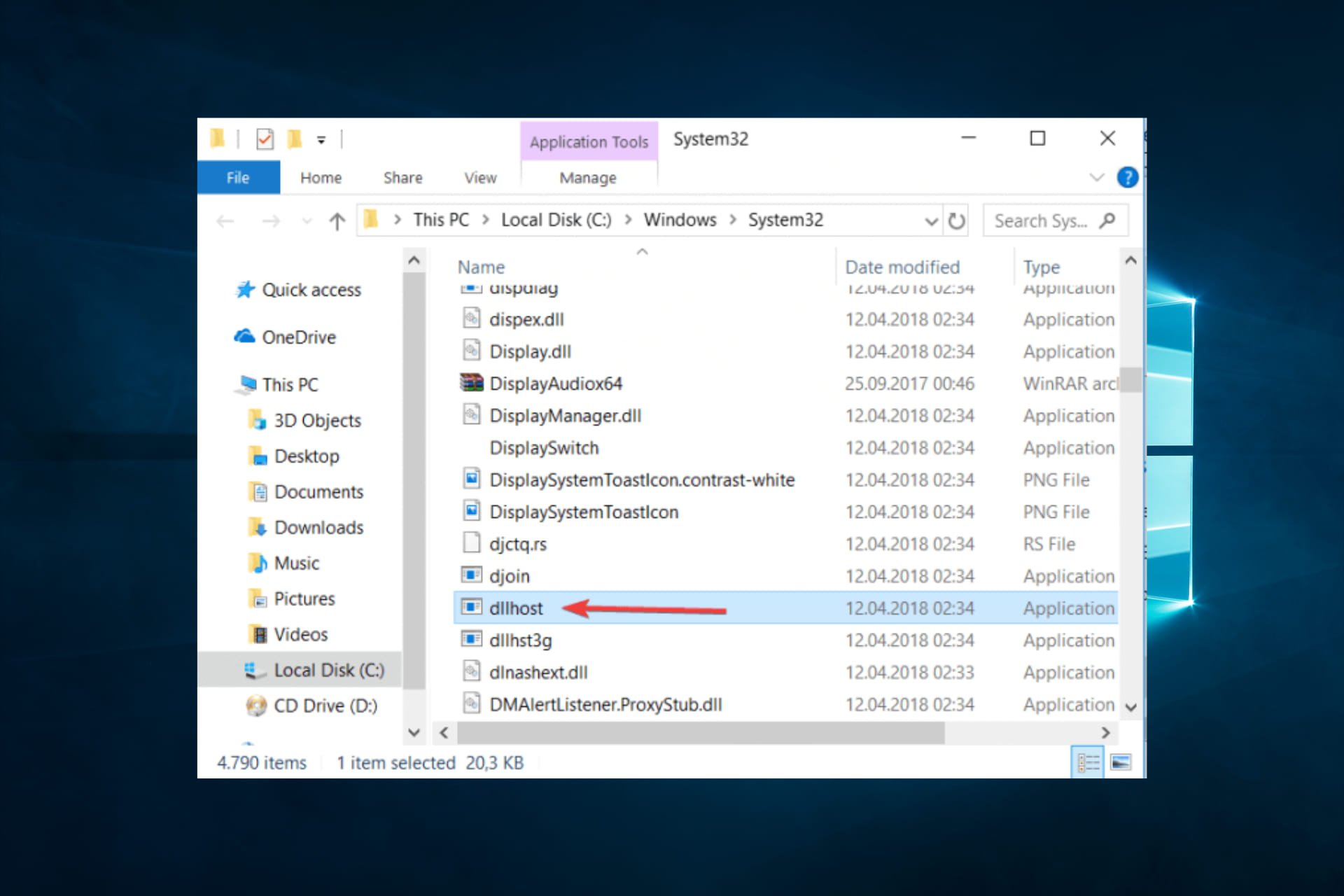This screenshot has height=896, width=1344.
Task: Go forward with the right arrow
Action: pyautogui.click(x=270, y=221)
